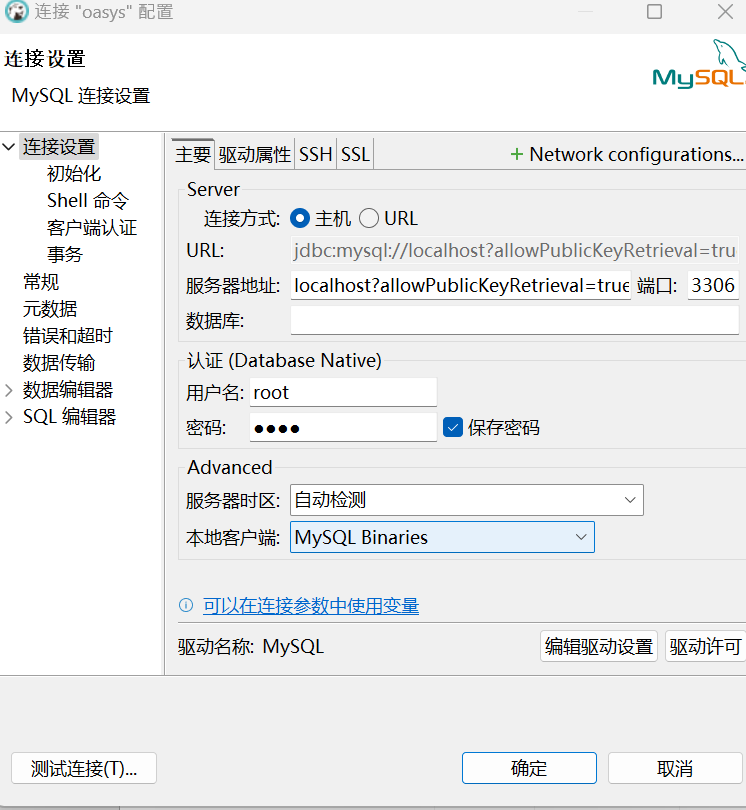This screenshot has height=810, width=746.
Task: Switch to the 驱动属性 tab
Action: click(x=255, y=154)
